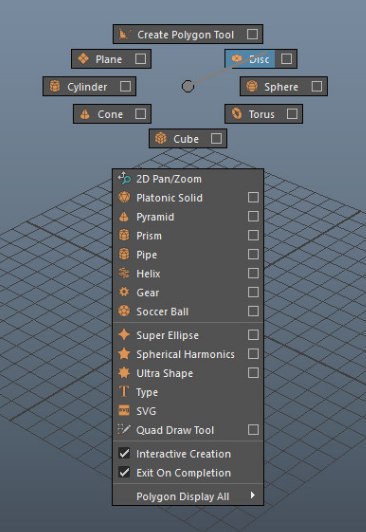Open the Quad Draw Tool option box
The width and height of the screenshot is (366, 532).
coord(253,430)
